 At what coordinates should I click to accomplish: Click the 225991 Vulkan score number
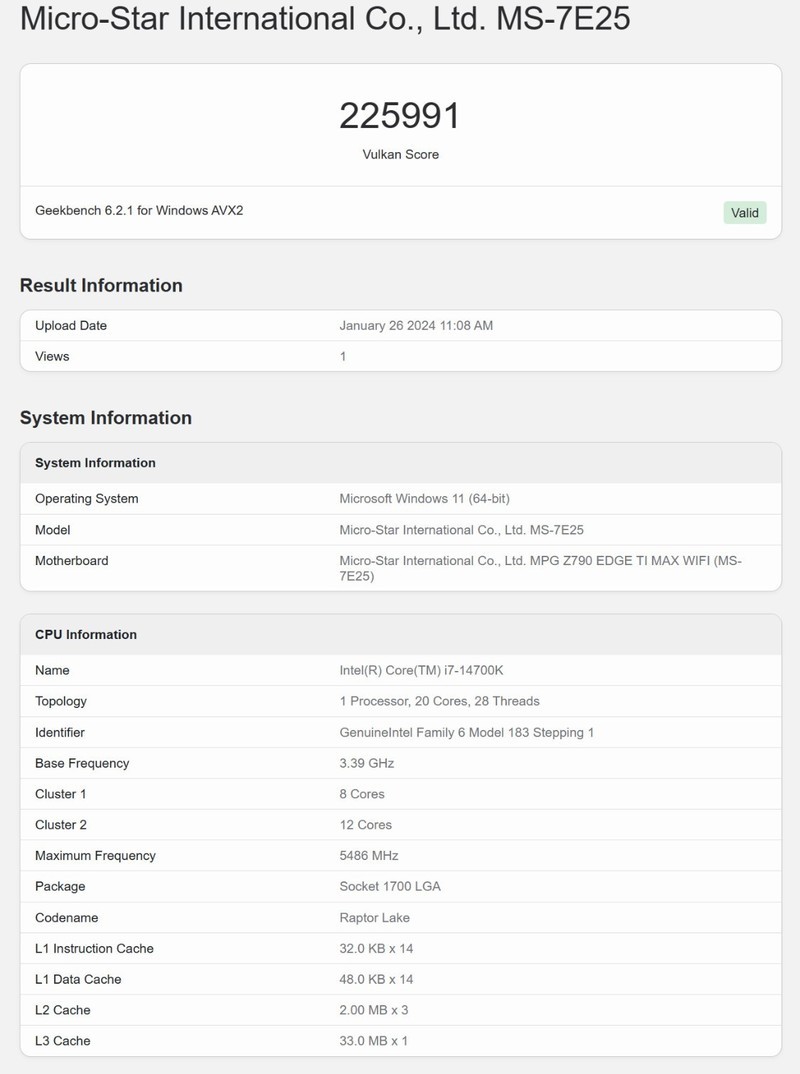[400, 116]
